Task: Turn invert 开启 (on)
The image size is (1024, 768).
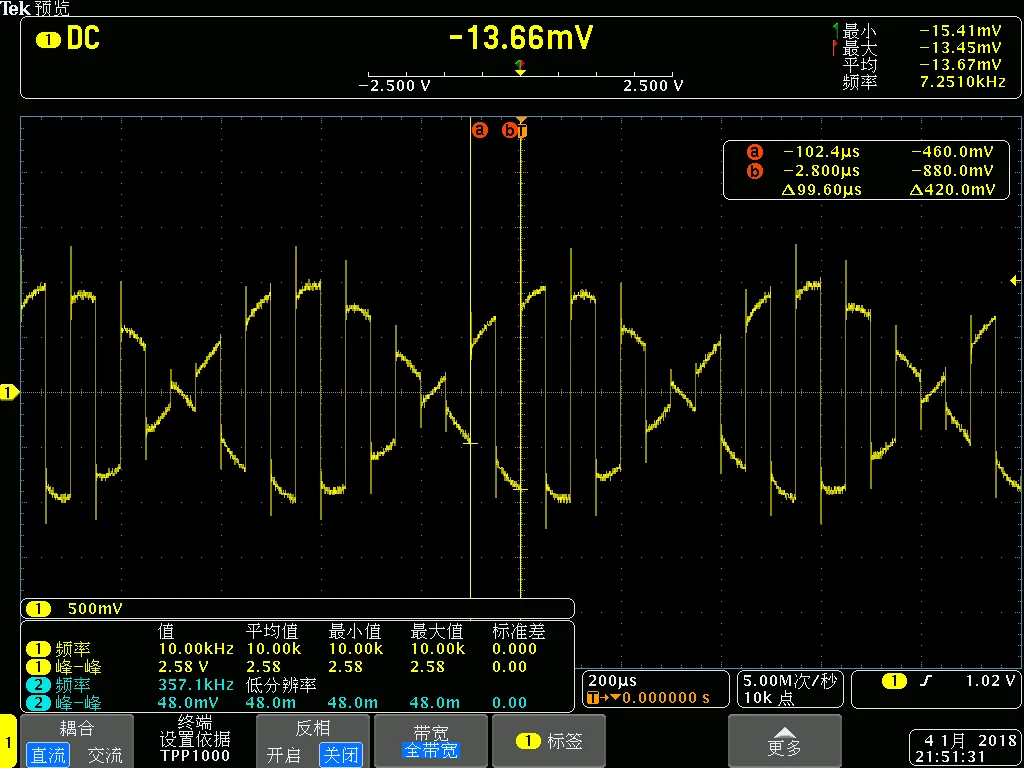Action: pyautogui.click(x=283, y=755)
